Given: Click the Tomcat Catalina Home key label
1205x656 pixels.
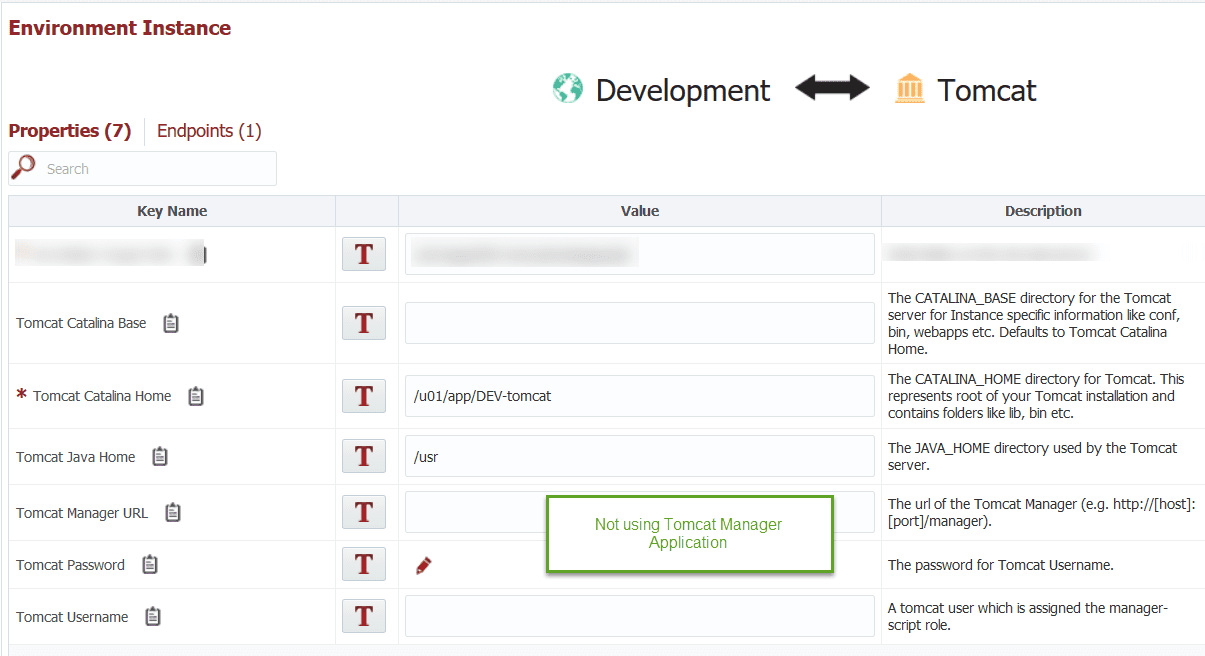Looking at the screenshot, I should [x=102, y=396].
